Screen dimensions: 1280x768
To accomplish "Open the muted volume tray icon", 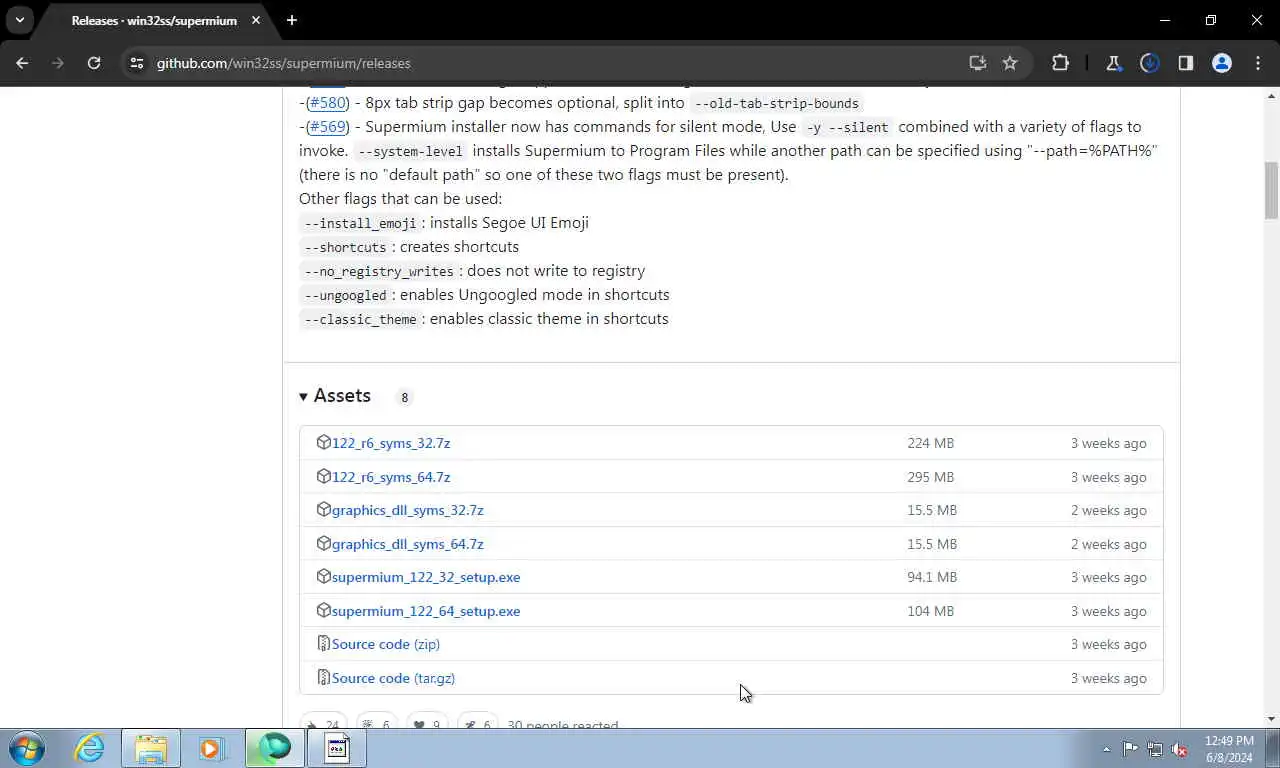I will [1179, 749].
